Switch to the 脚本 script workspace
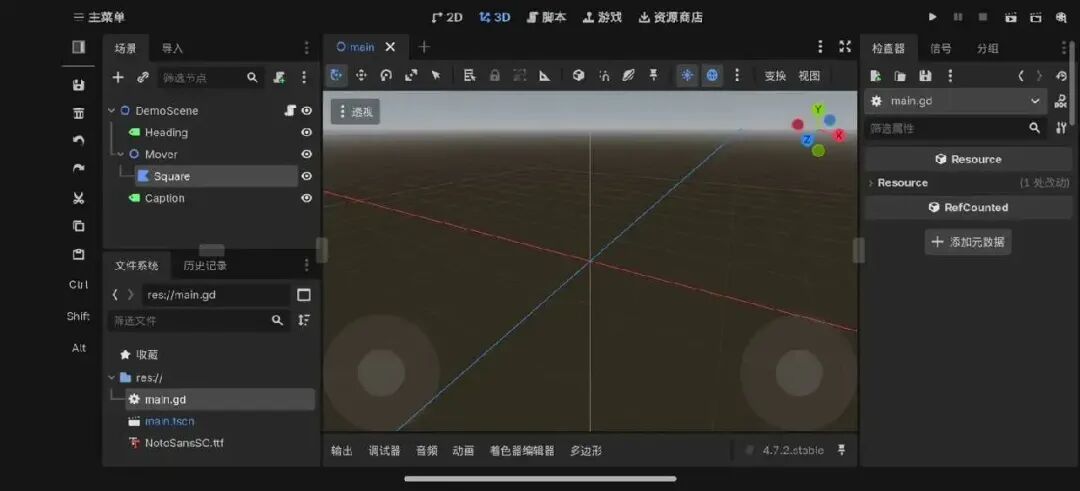Image resolution: width=1080 pixels, height=491 pixels. 546,17
